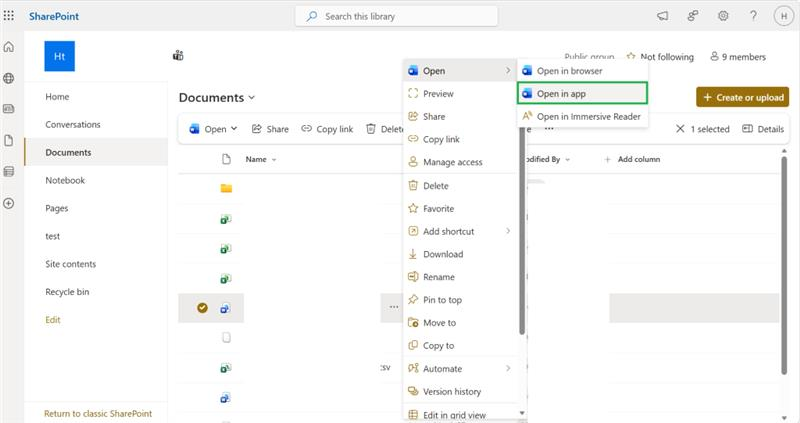Screen dimensions: 800x423
Task: Expand the Automate submenu arrow
Action: (508, 368)
